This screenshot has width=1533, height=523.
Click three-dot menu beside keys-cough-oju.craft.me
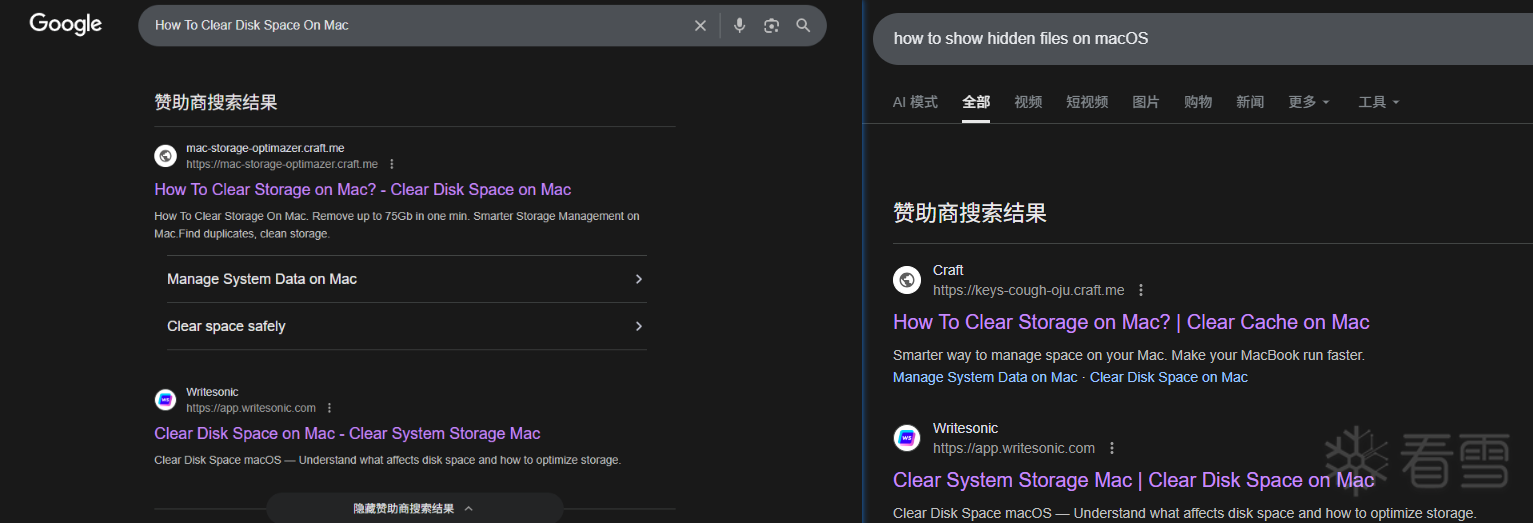[x=1141, y=290]
